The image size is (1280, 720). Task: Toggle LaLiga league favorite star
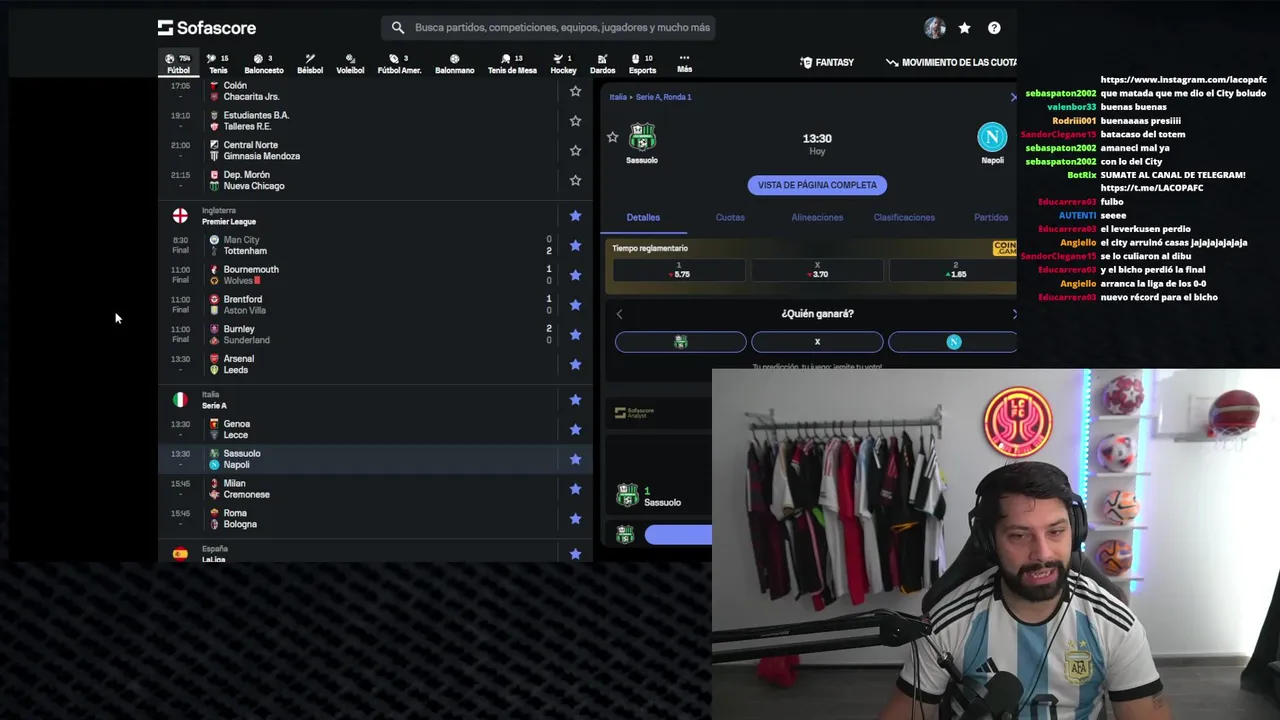575,554
